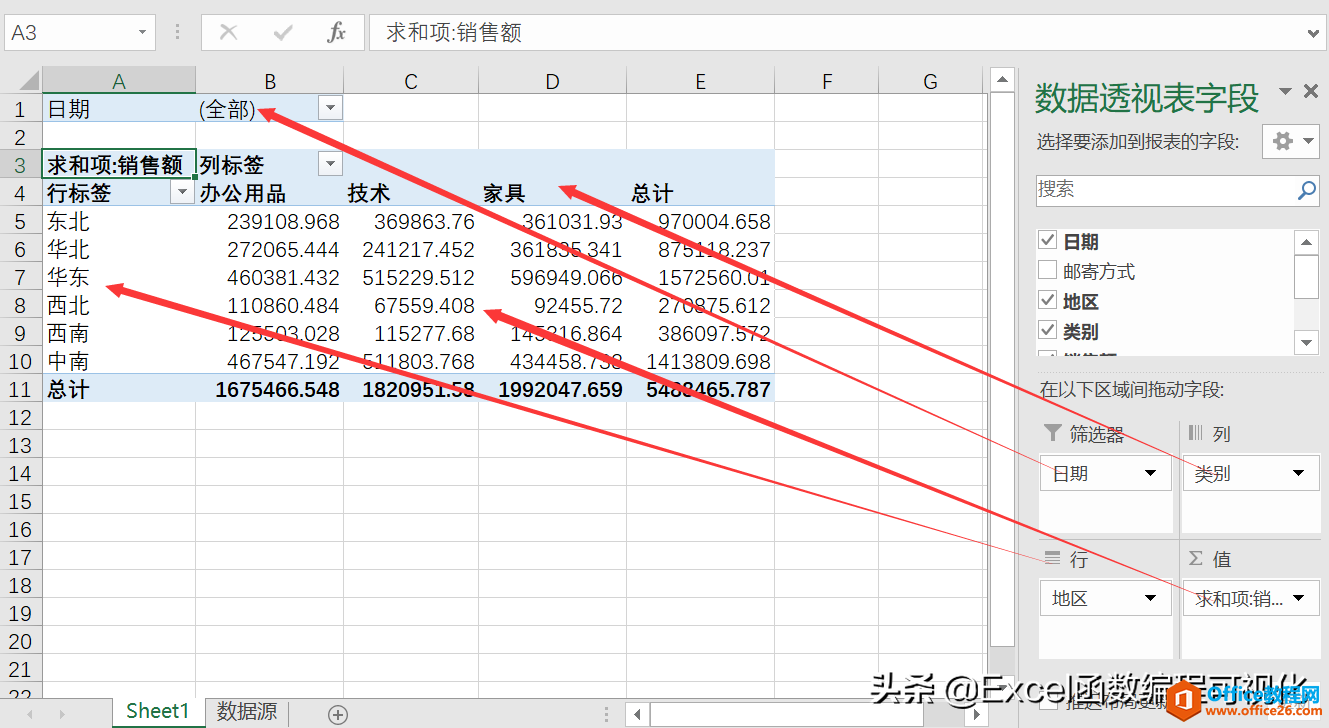
Task: Click into the 搜索 field box
Action: point(1178,190)
